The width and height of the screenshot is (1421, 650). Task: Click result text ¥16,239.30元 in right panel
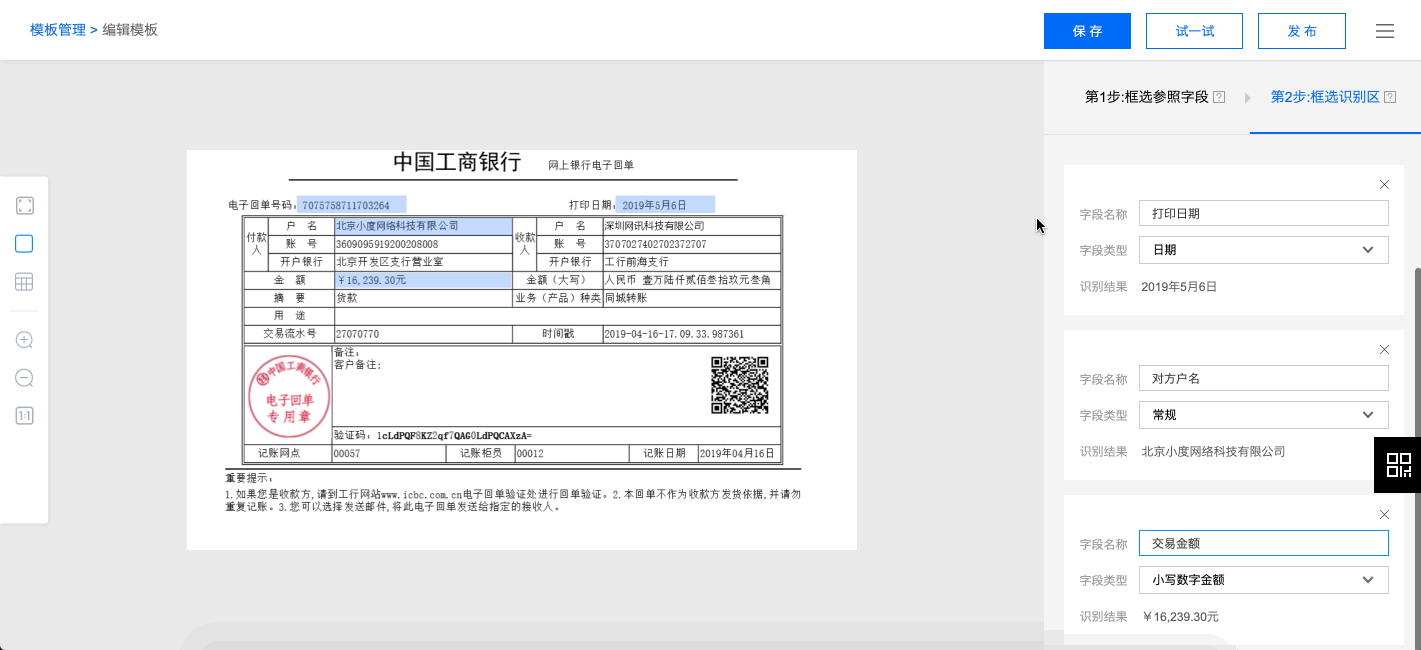[1180, 616]
